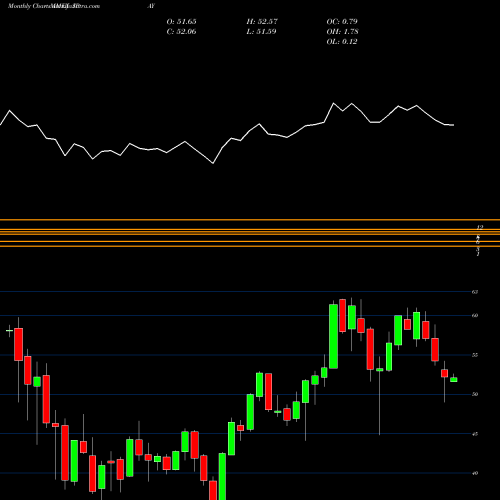Click the 65 price axis label
The image size is (500, 500).
(x=475, y=292)
